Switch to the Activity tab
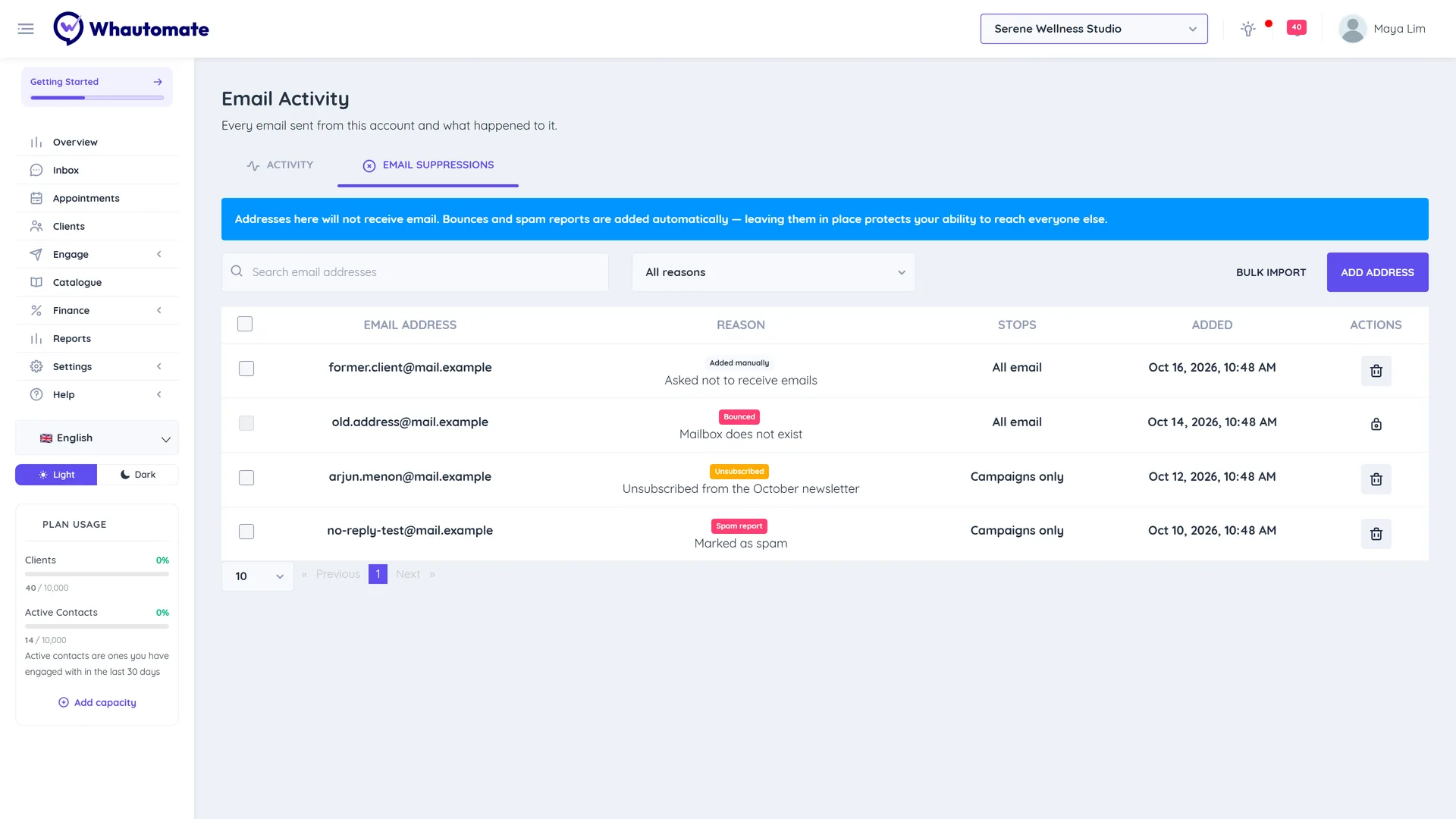The image size is (1456, 819). coord(280,165)
